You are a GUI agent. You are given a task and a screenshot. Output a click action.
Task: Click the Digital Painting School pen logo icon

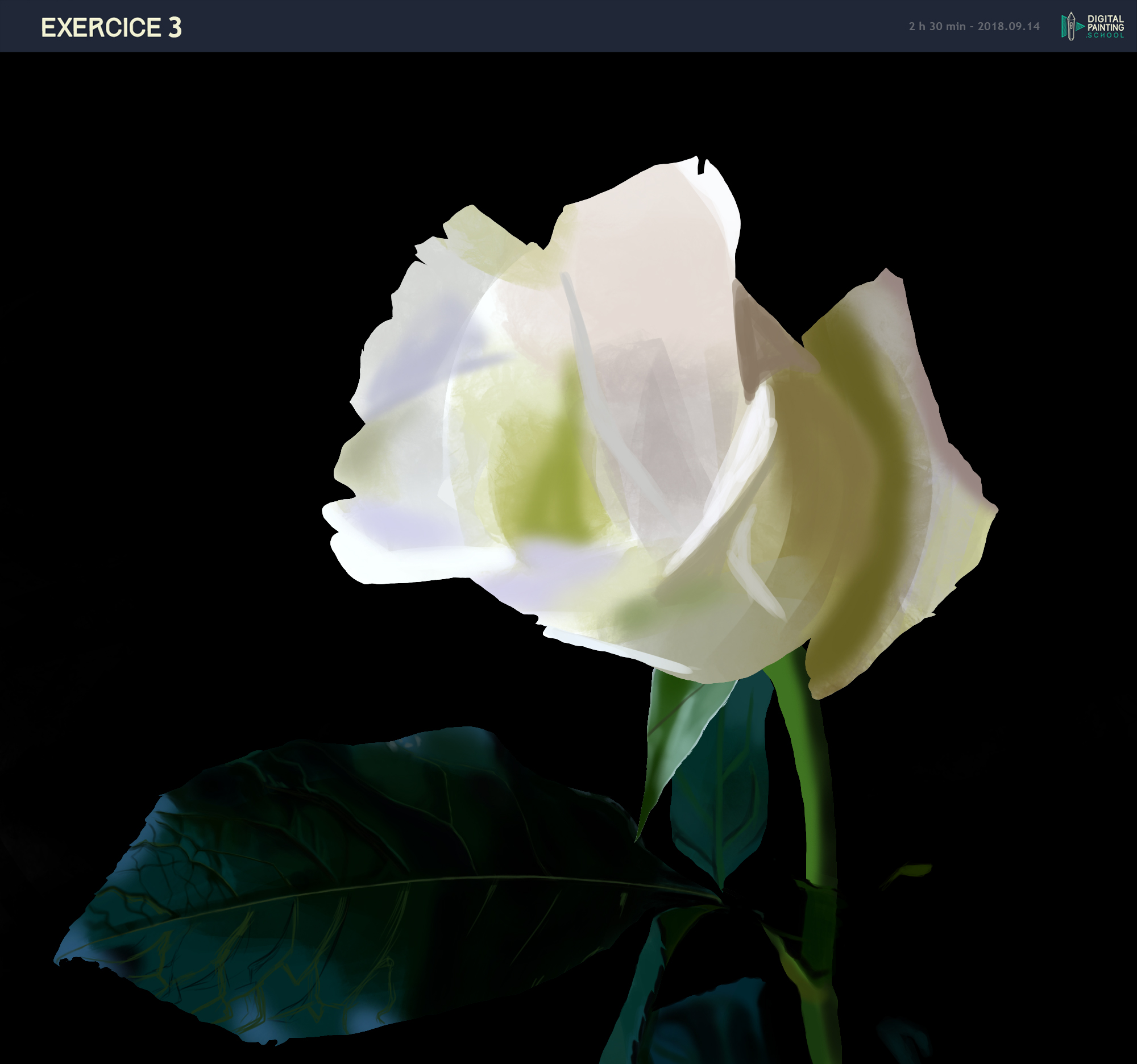click(1070, 26)
